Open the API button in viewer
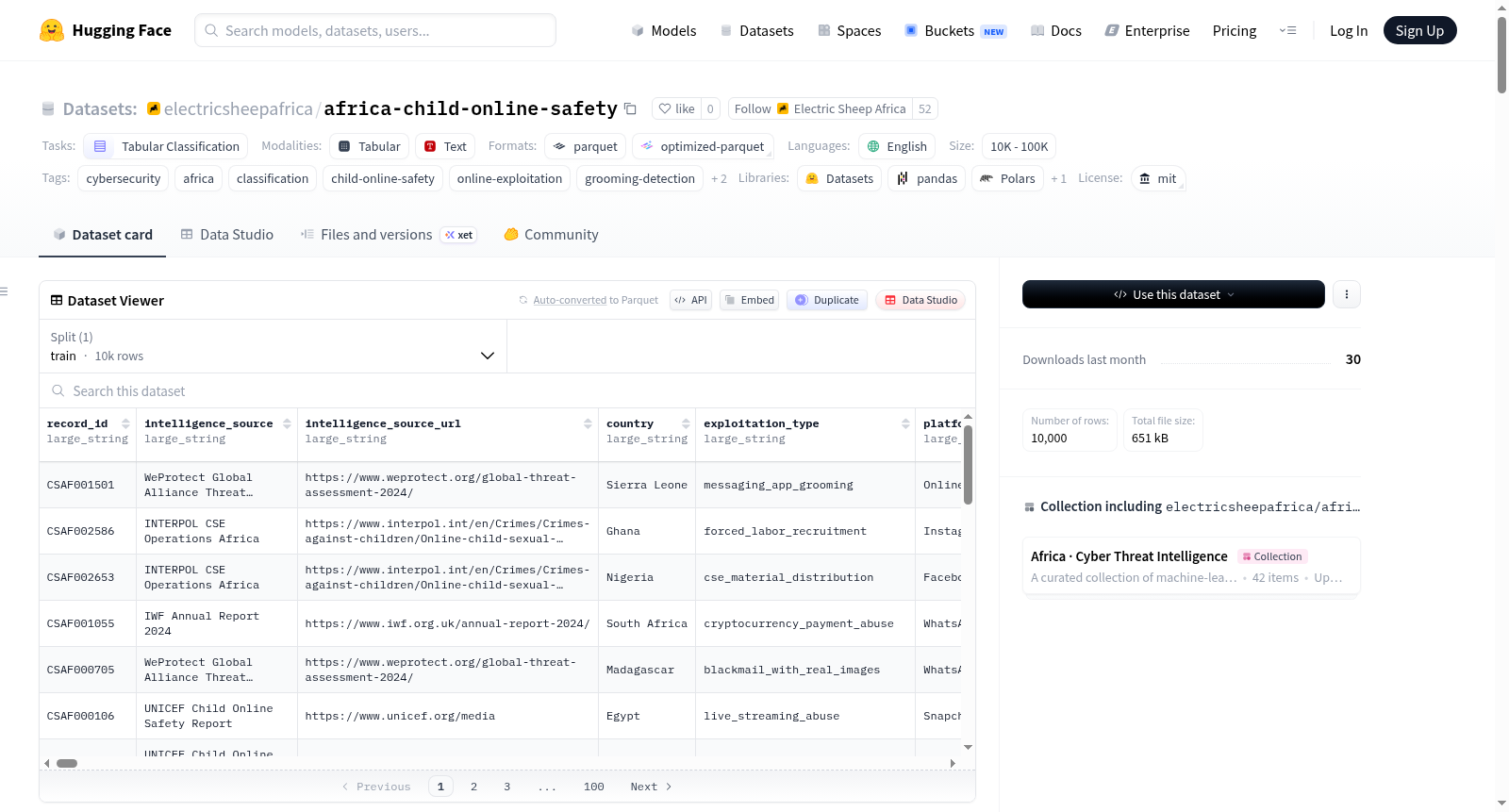 (690, 300)
